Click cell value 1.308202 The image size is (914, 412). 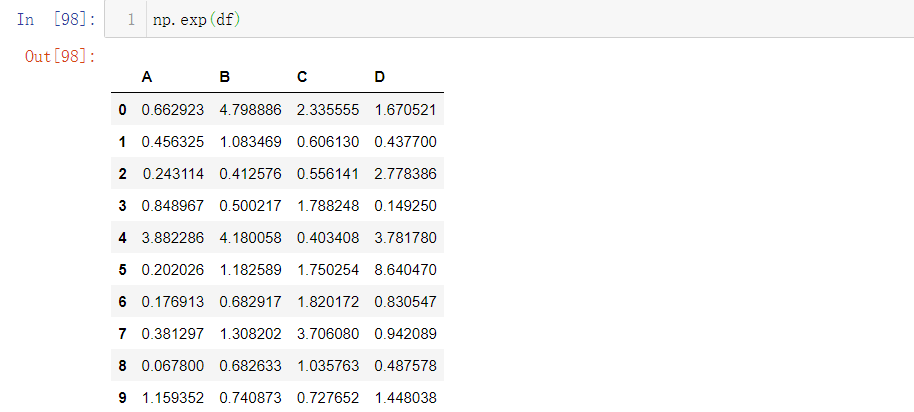tap(251, 334)
